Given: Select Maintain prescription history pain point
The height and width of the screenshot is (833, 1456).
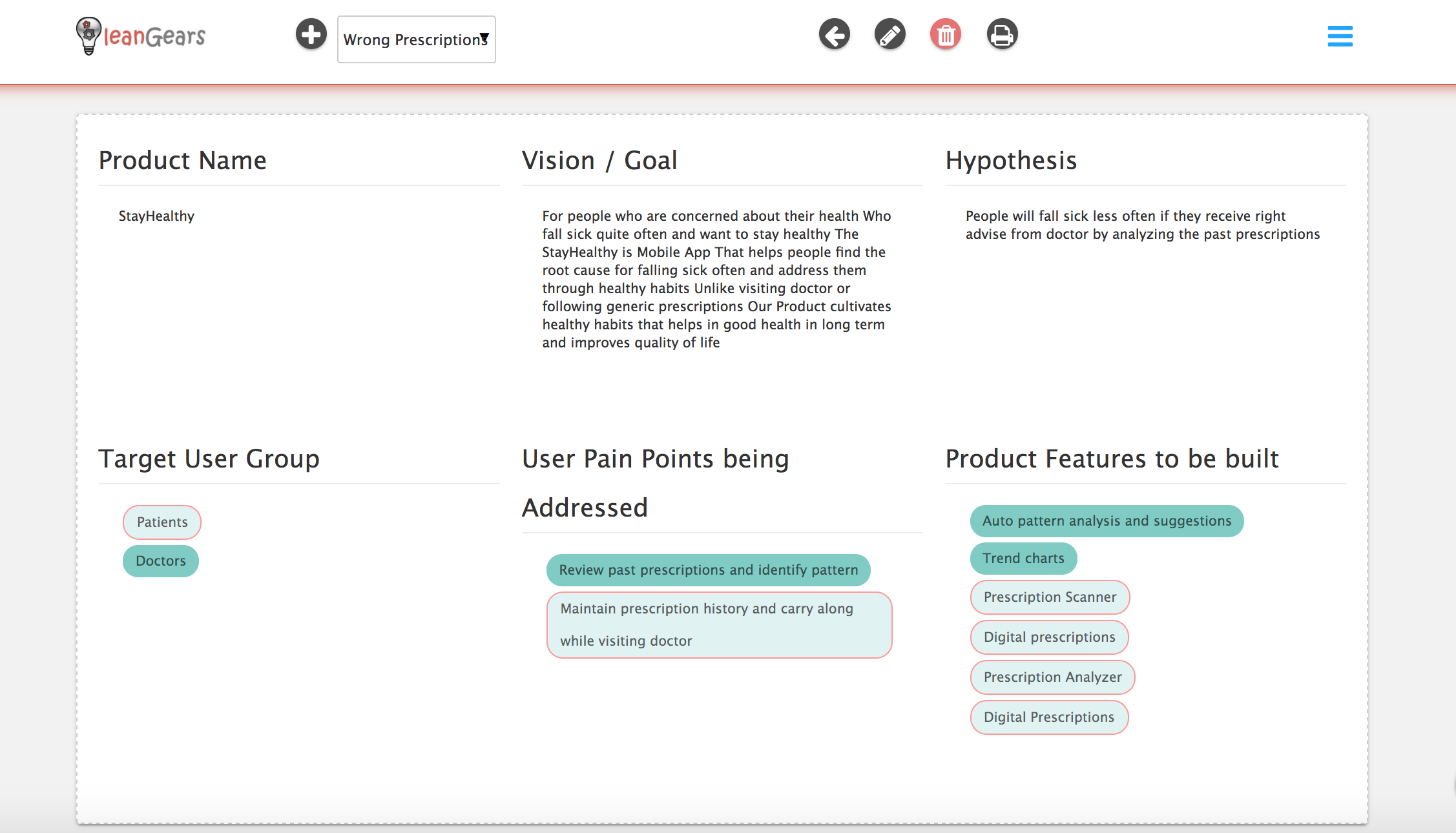Looking at the screenshot, I should coord(719,624).
